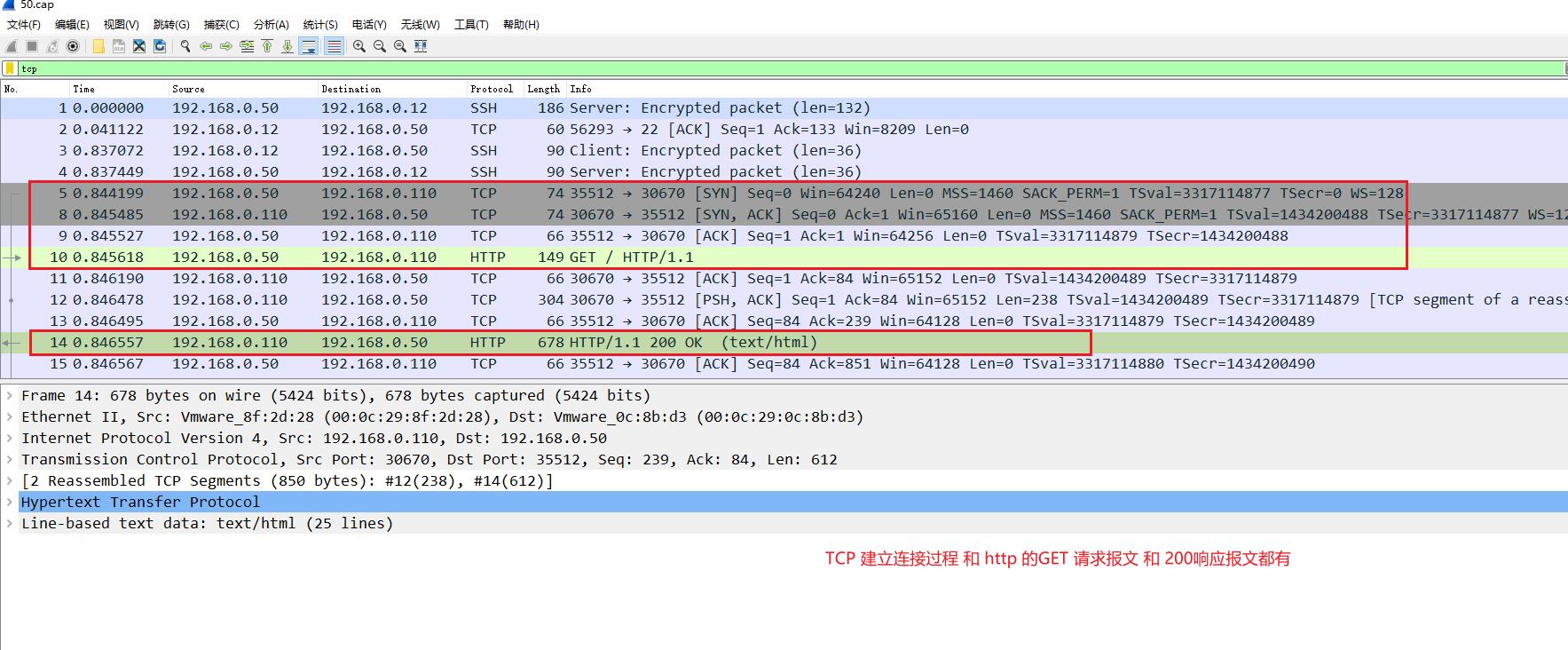Zoom out main window text
The height and width of the screenshot is (650, 1568).
tap(380, 46)
